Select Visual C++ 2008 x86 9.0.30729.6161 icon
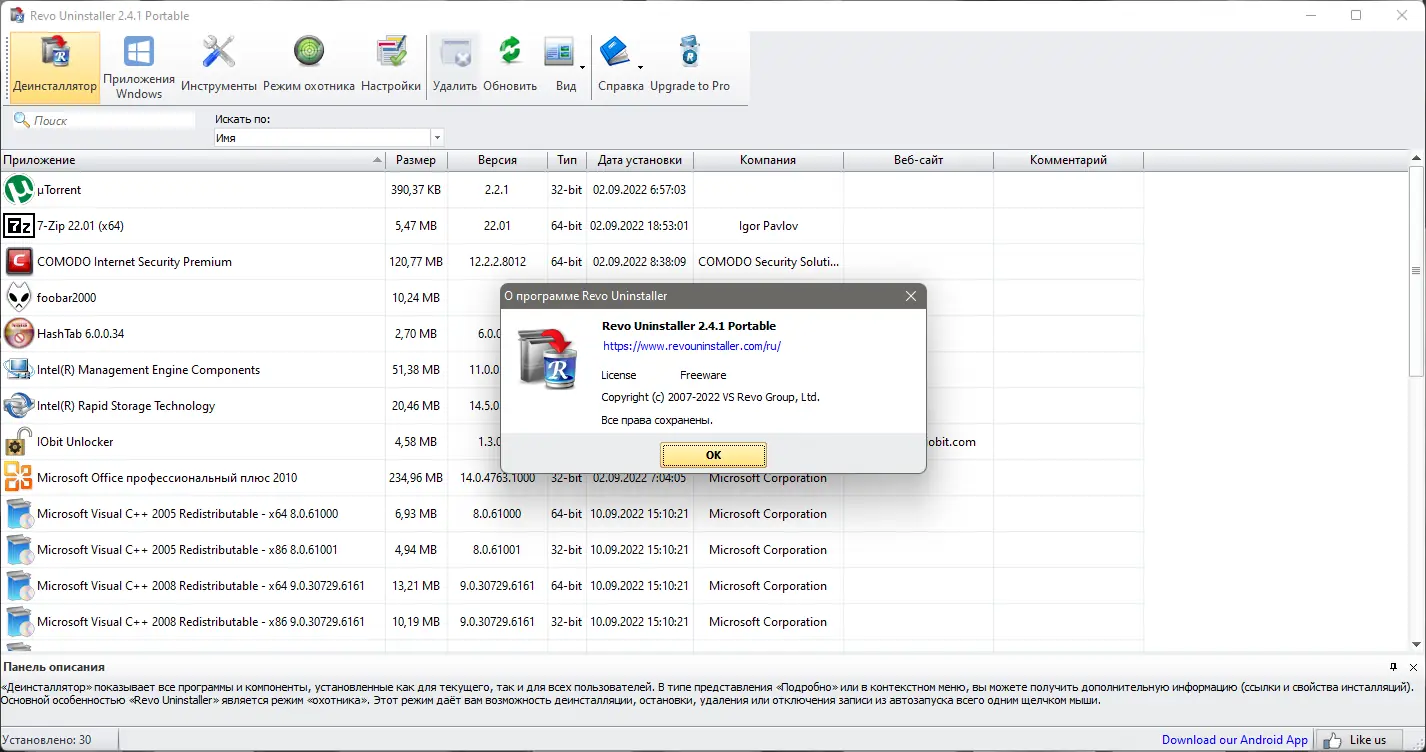This screenshot has width=1426, height=752. pyautogui.click(x=19, y=622)
